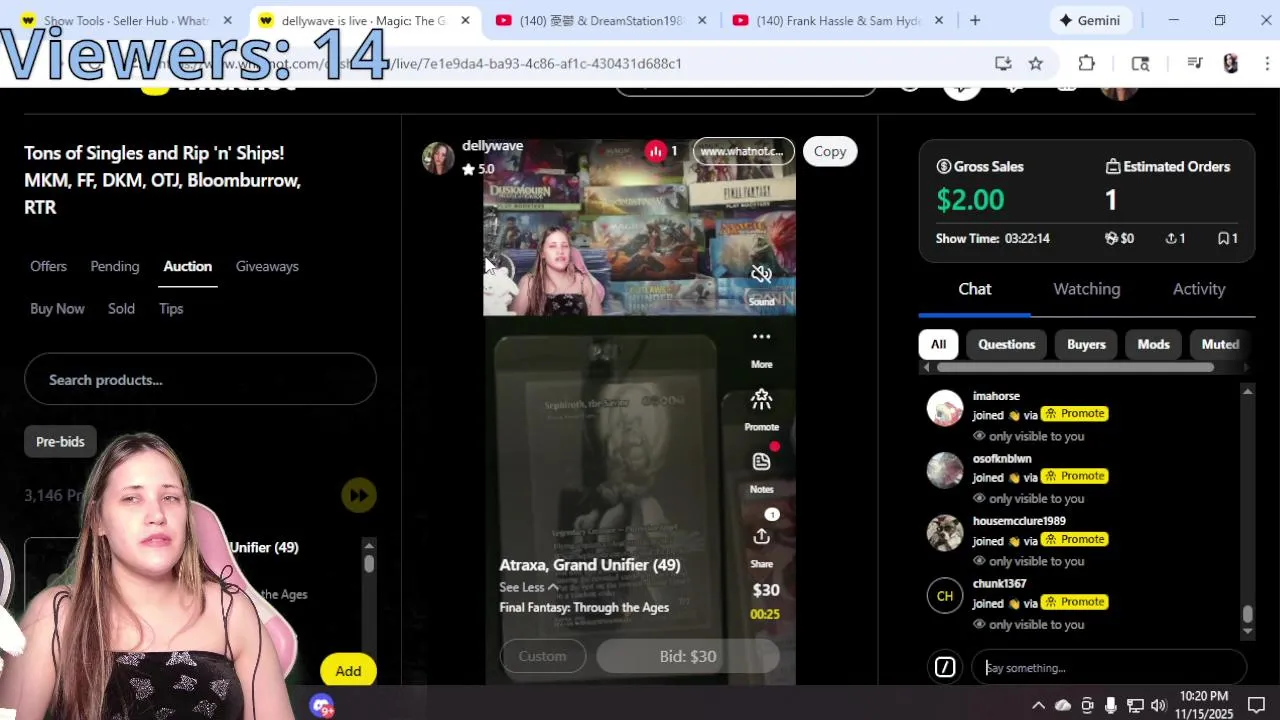Open the Sold tab
Image resolution: width=1280 pixels, height=720 pixels.
[x=121, y=308]
